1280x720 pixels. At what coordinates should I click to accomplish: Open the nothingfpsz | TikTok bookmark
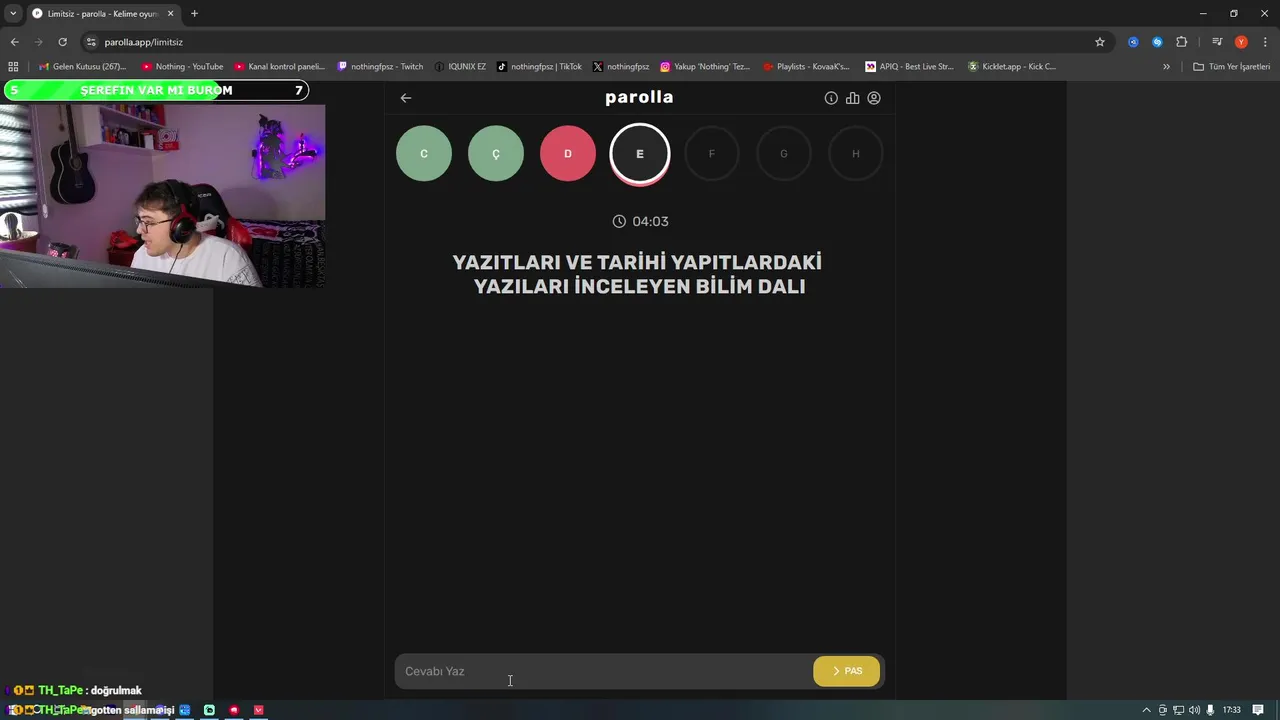tap(539, 67)
